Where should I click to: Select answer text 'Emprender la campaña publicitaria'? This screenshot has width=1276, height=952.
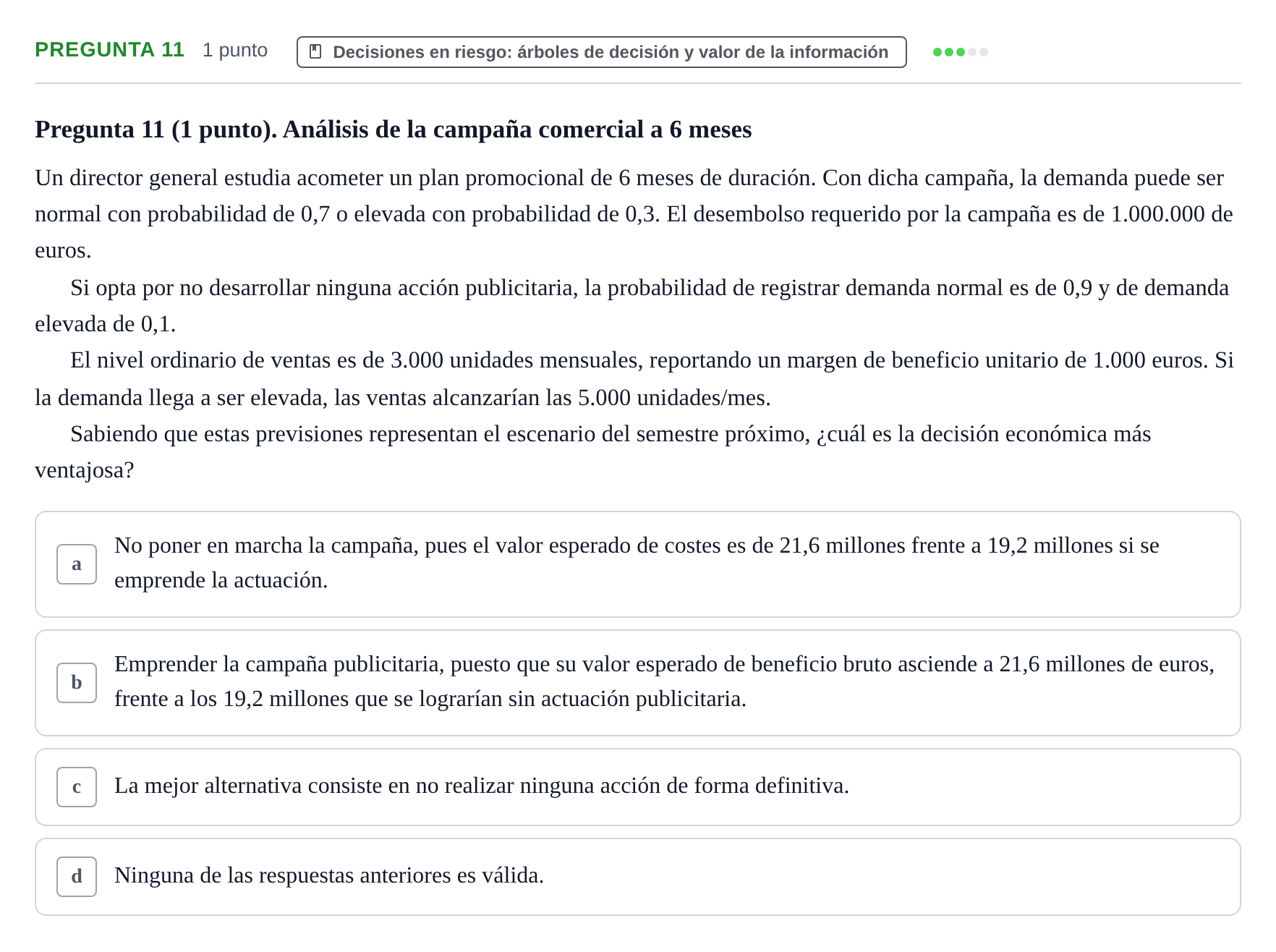pos(278,664)
